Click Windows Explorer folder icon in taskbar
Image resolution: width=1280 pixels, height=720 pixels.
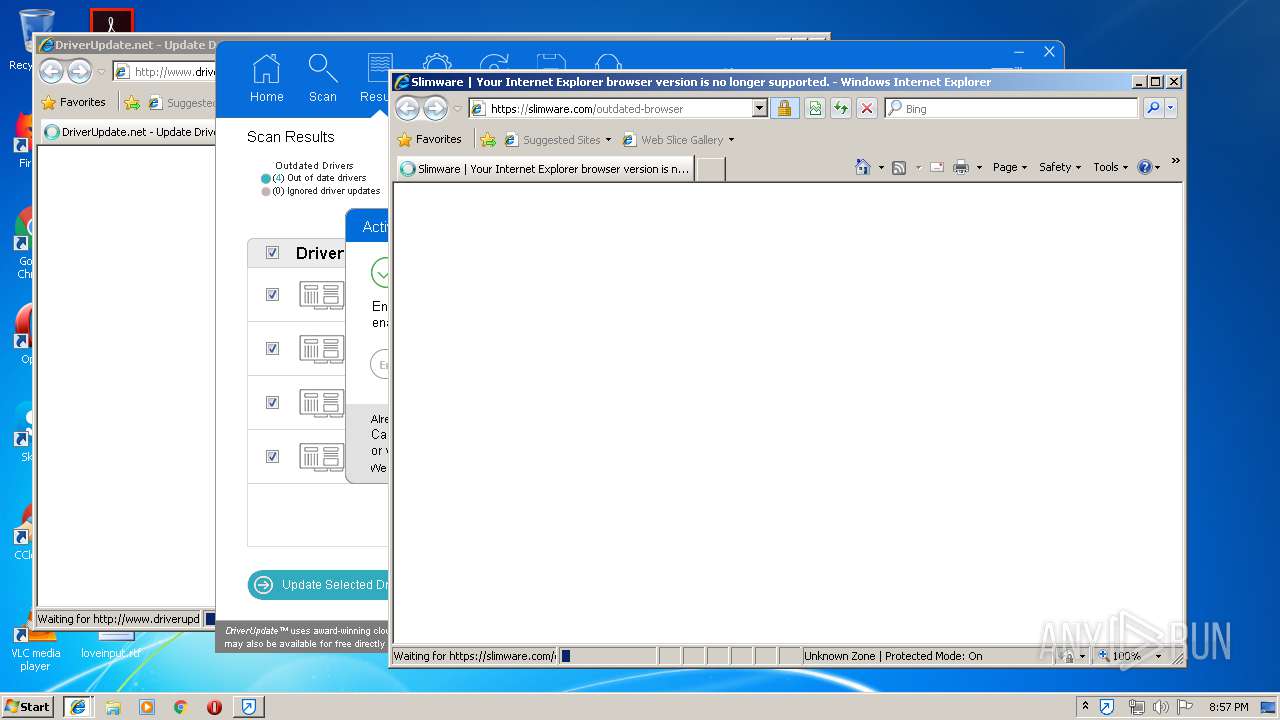(113, 707)
